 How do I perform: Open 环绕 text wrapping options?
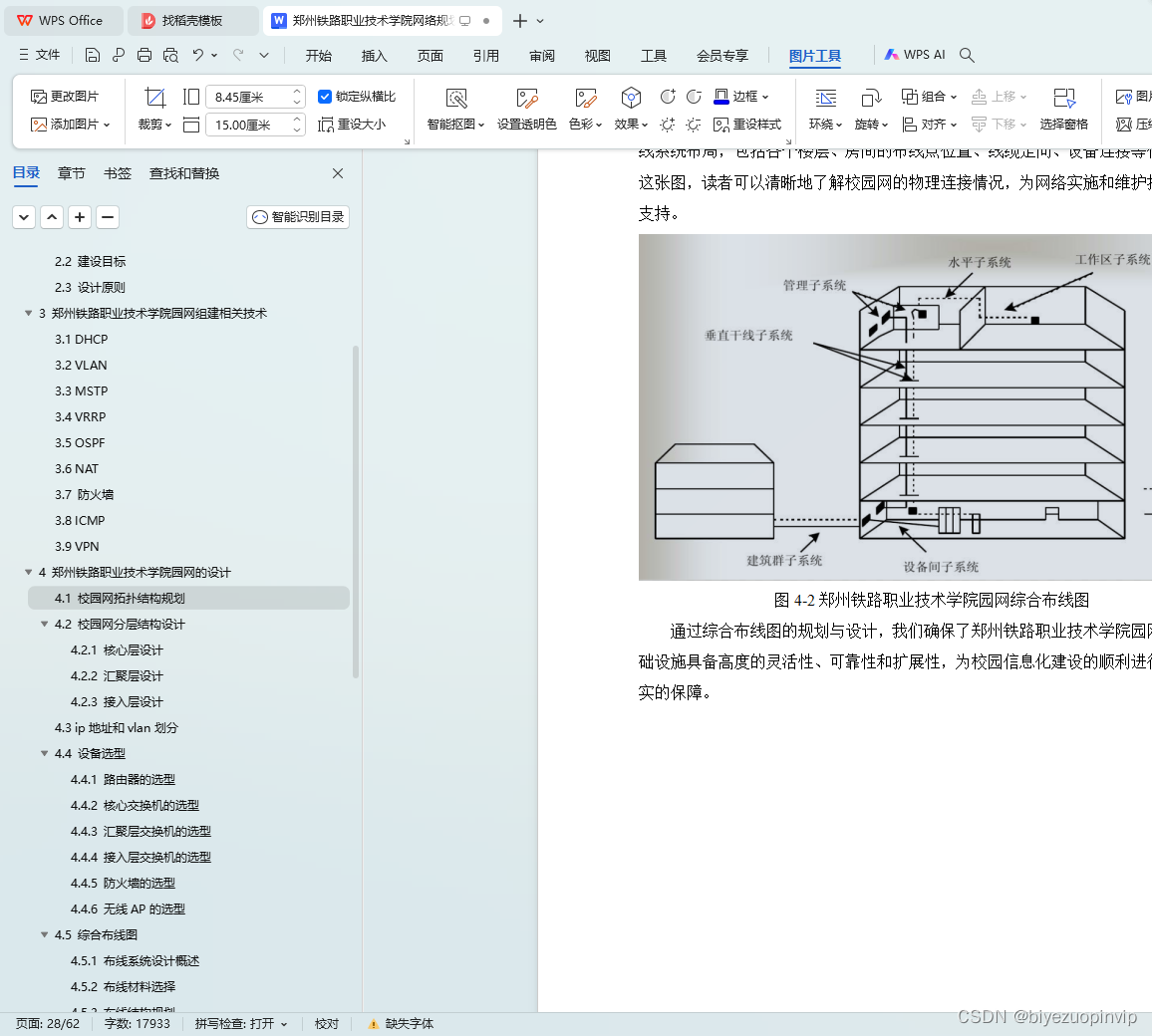[826, 110]
